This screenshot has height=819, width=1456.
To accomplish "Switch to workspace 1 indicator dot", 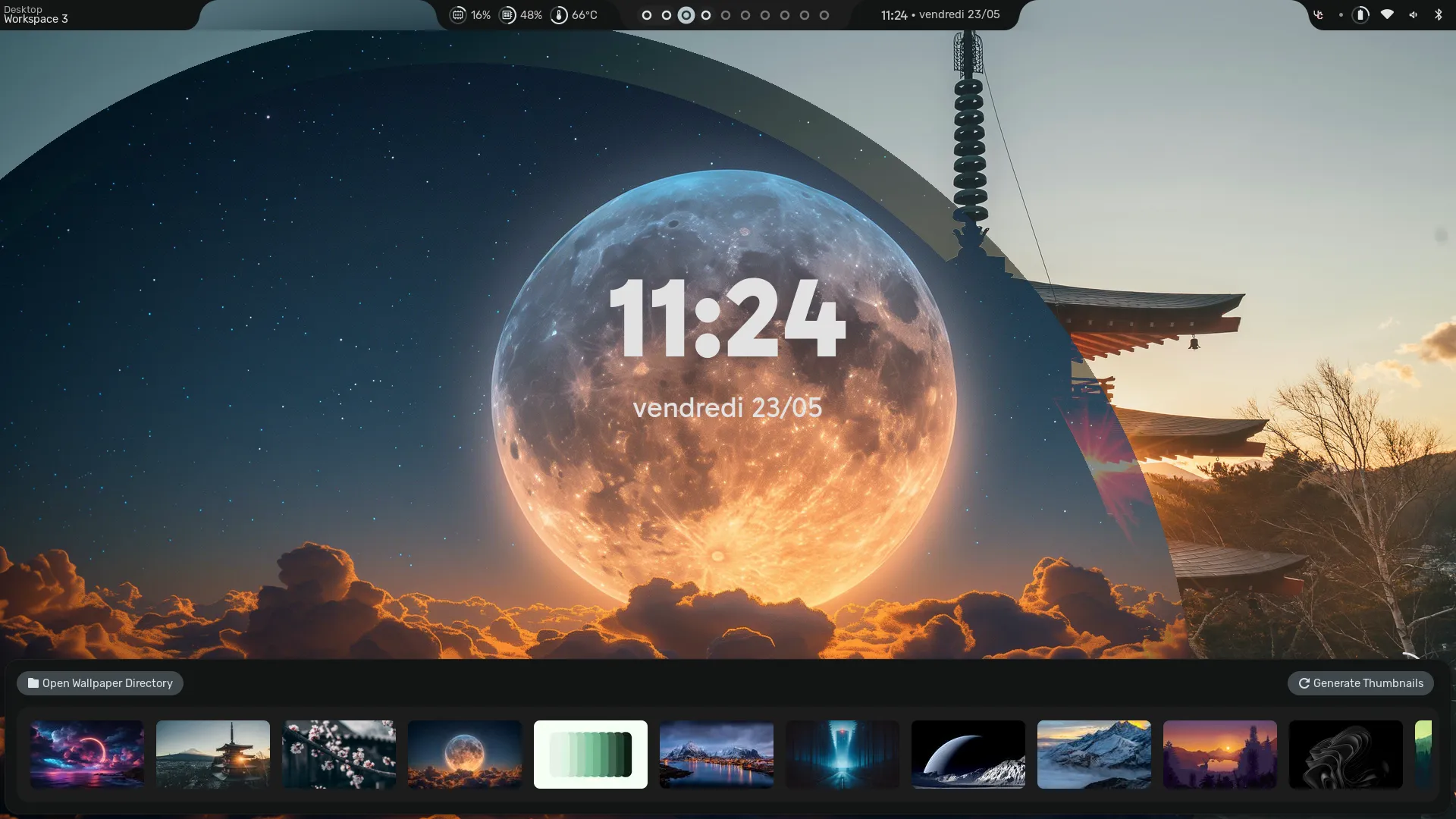I will (647, 15).
